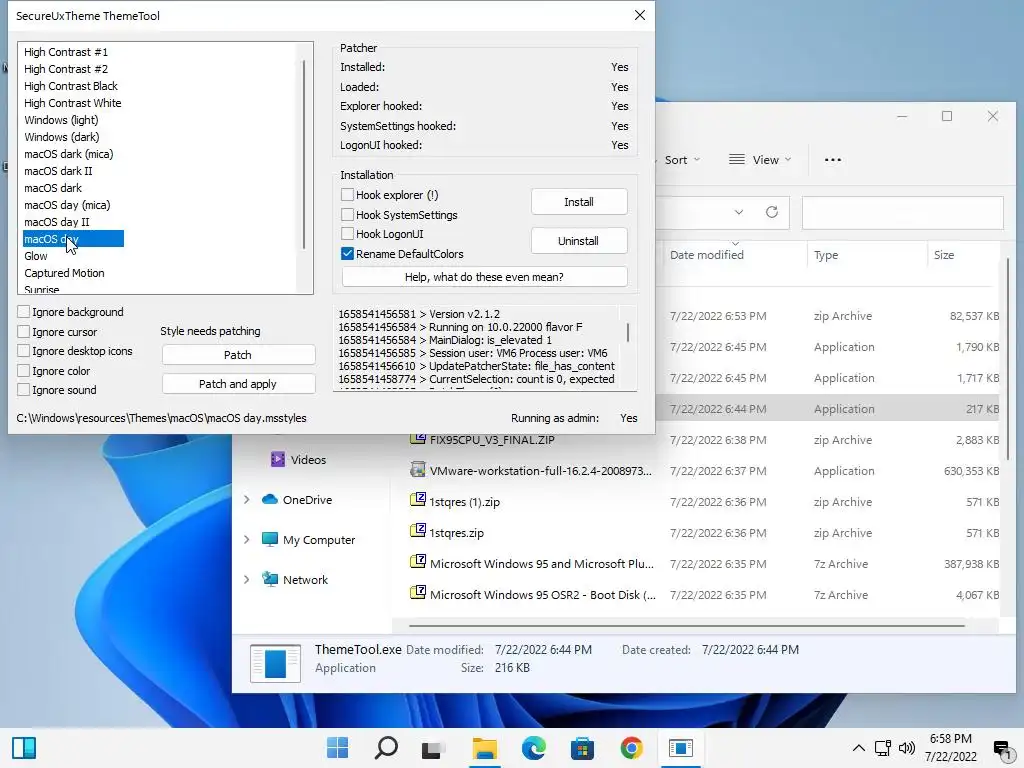
Task: Click the Videos folder icon in Explorer sidebar
Action: (278, 459)
